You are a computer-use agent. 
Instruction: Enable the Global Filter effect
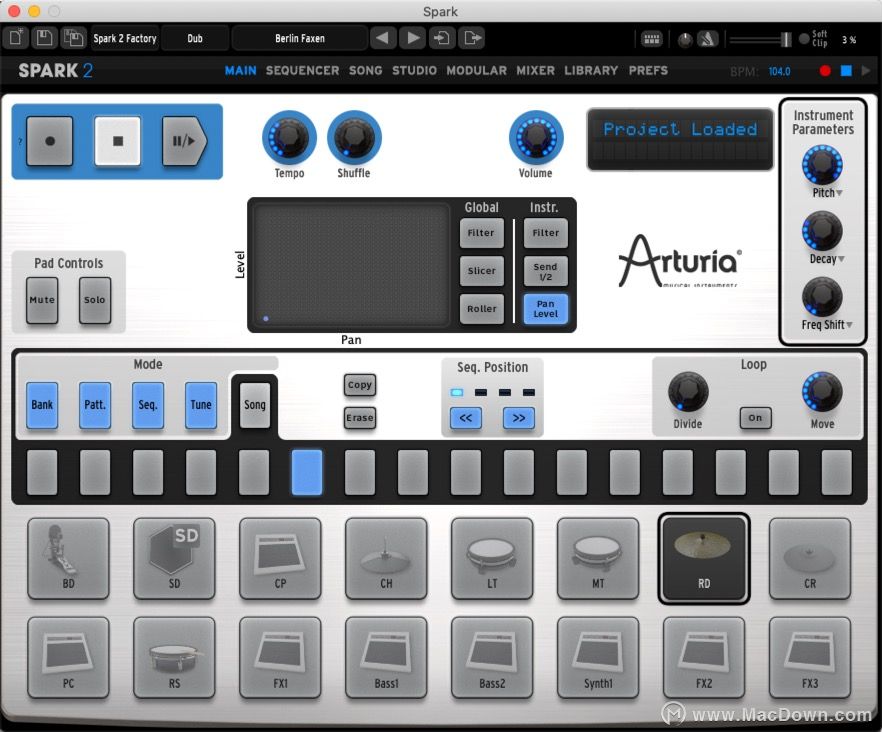coord(481,233)
